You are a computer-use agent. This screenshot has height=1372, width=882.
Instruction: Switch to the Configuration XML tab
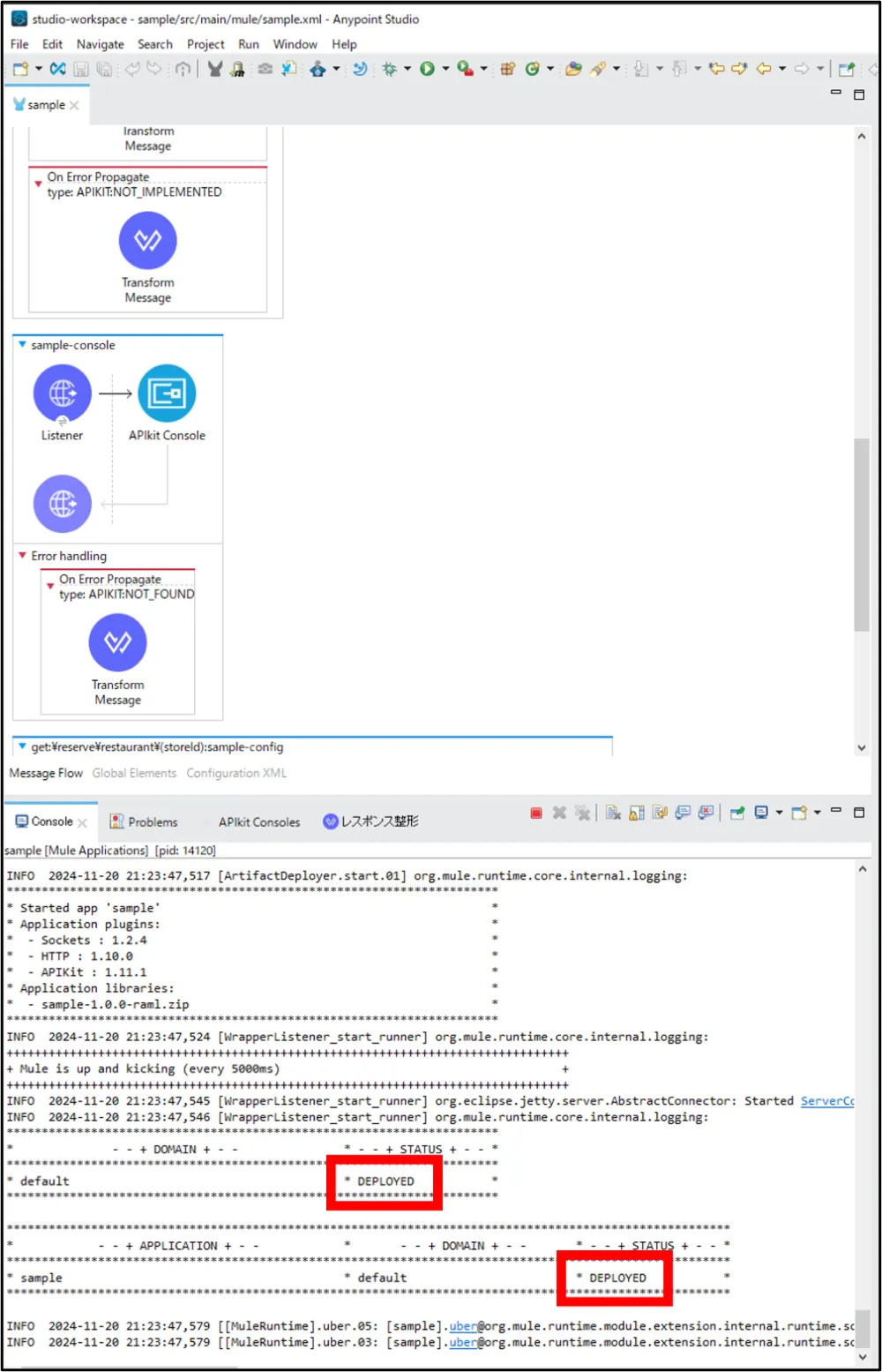[236, 773]
